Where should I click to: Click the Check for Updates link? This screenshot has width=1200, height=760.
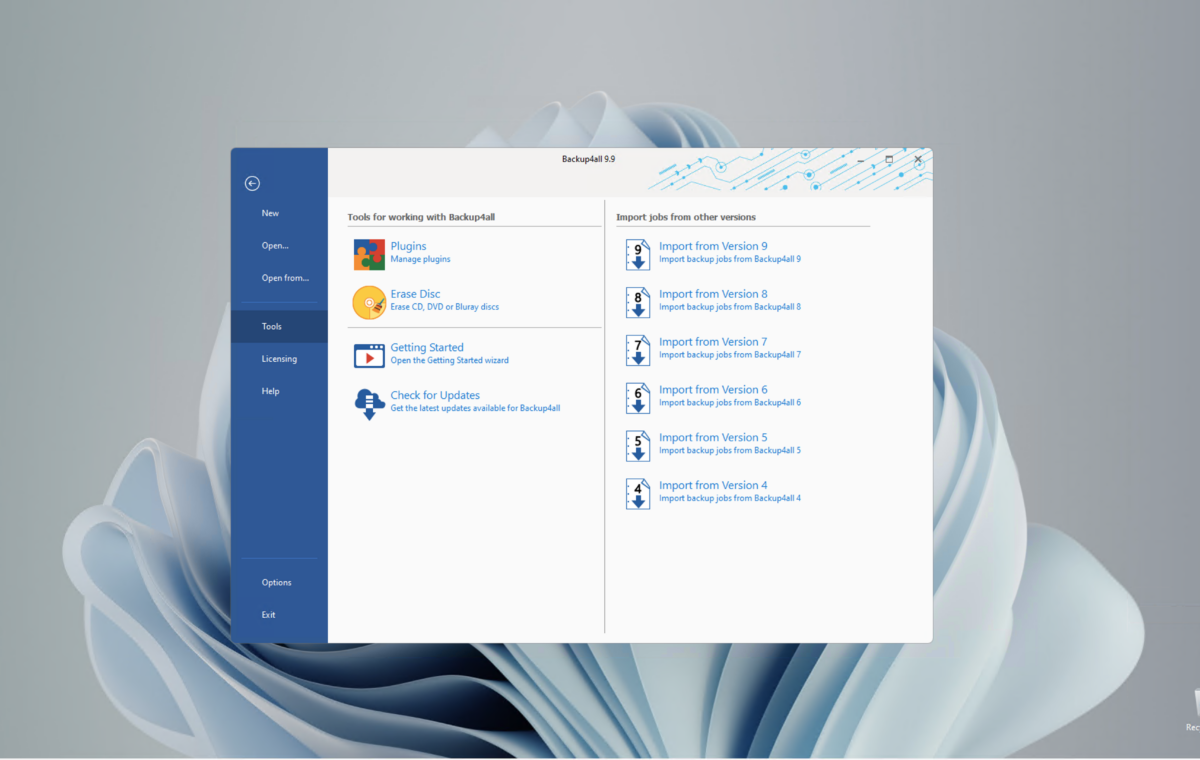[435, 395]
